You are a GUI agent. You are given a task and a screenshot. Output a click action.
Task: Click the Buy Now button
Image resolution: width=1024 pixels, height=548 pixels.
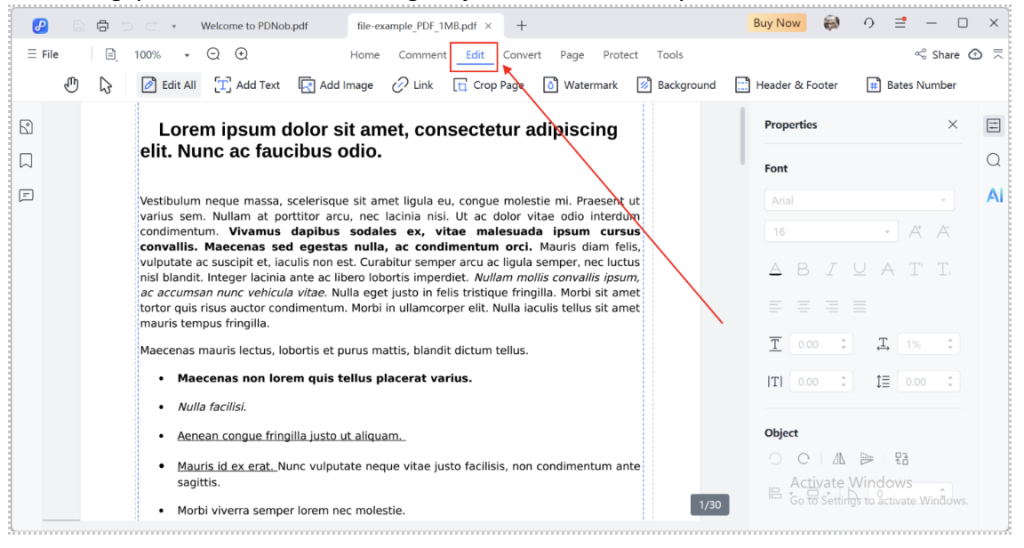[776, 23]
